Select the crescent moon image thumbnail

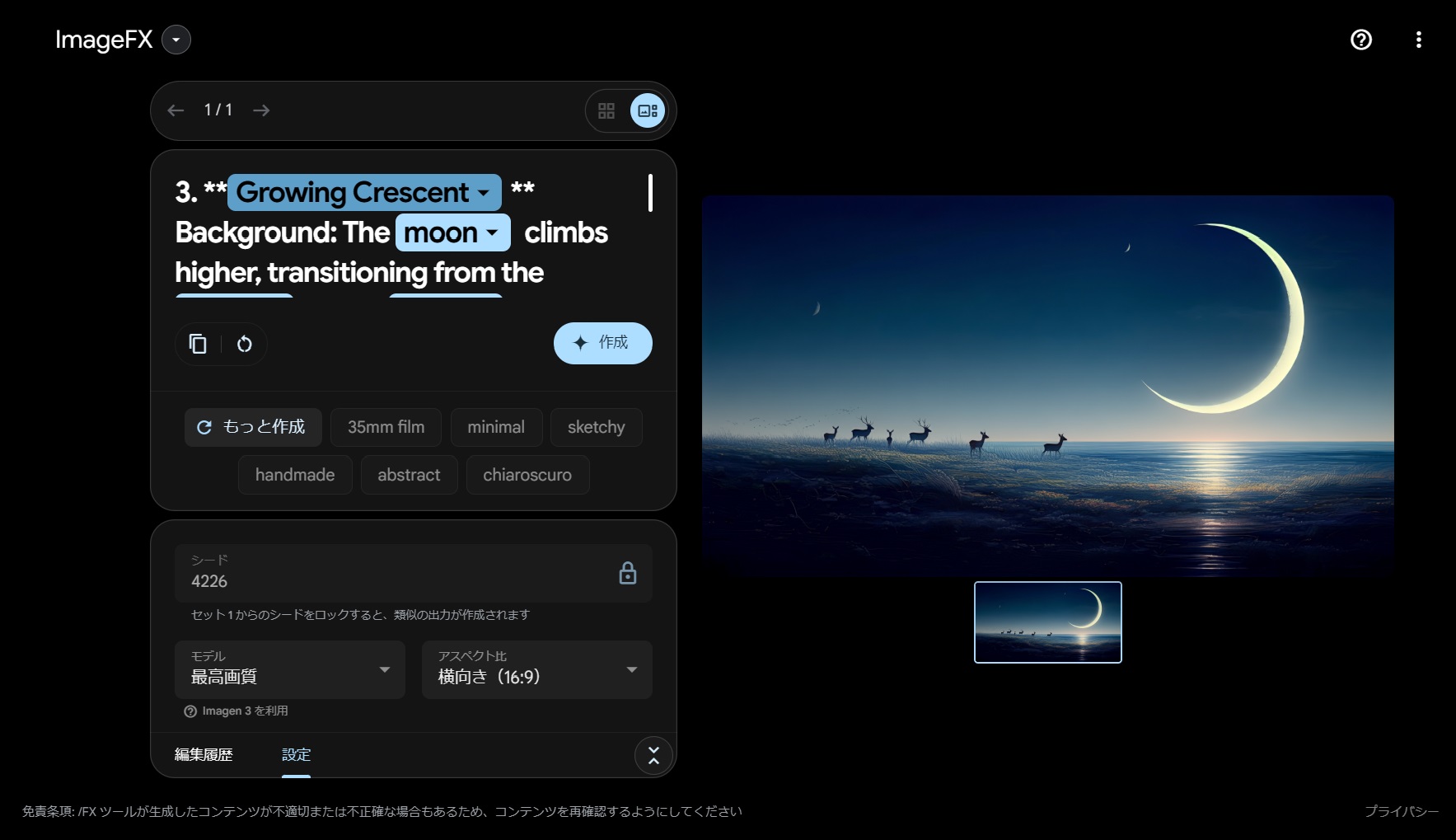pos(1047,622)
